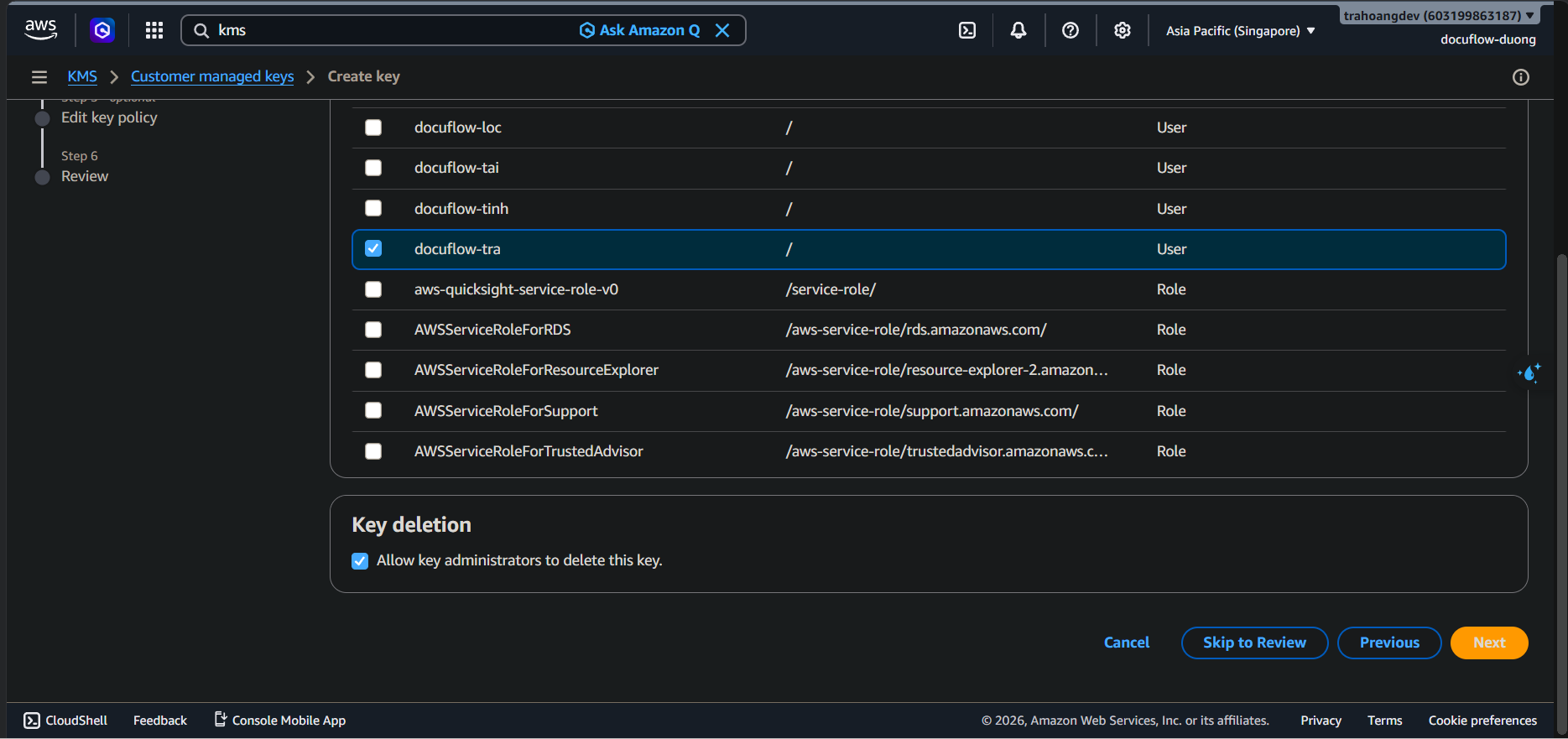Image resolution: width=1568 pixels, height=739 pixels.
Task: Open the info panel icon
Action: pos(1521,77)
